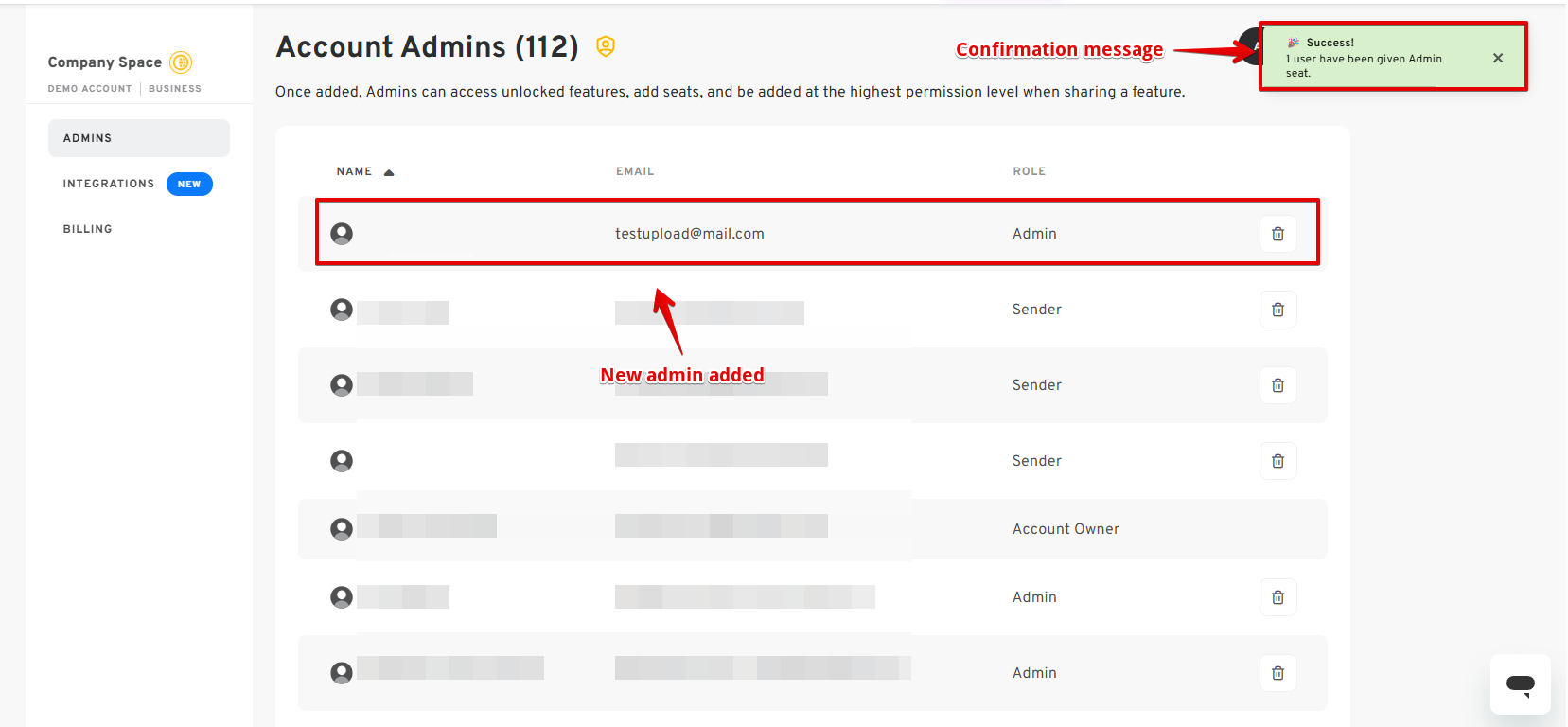The image size is (1568, 727).
Task: Click the Company Space title
Action: tap(105, 62)
